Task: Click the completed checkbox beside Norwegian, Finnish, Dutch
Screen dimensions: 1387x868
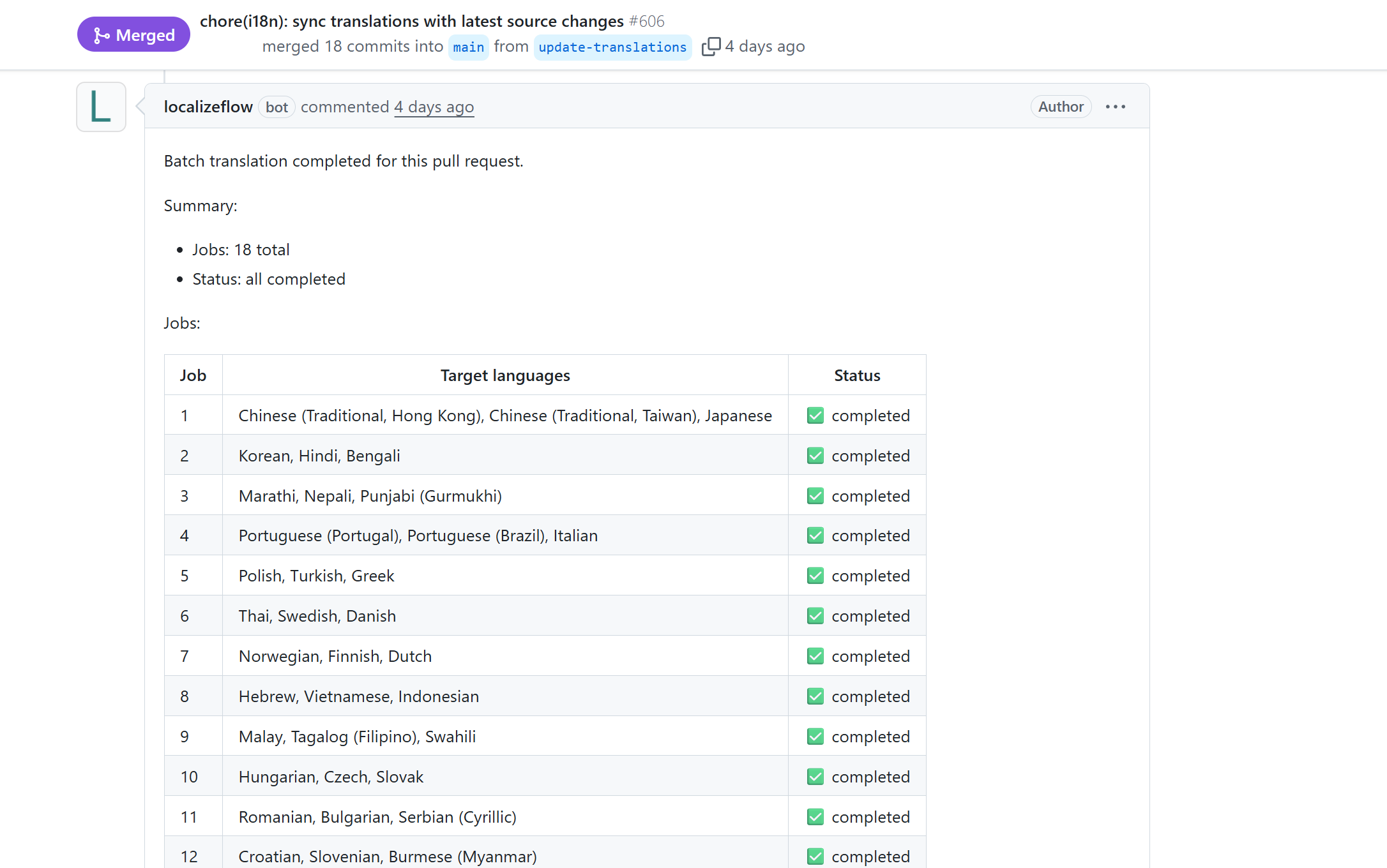Action: (x=815, y=655)
